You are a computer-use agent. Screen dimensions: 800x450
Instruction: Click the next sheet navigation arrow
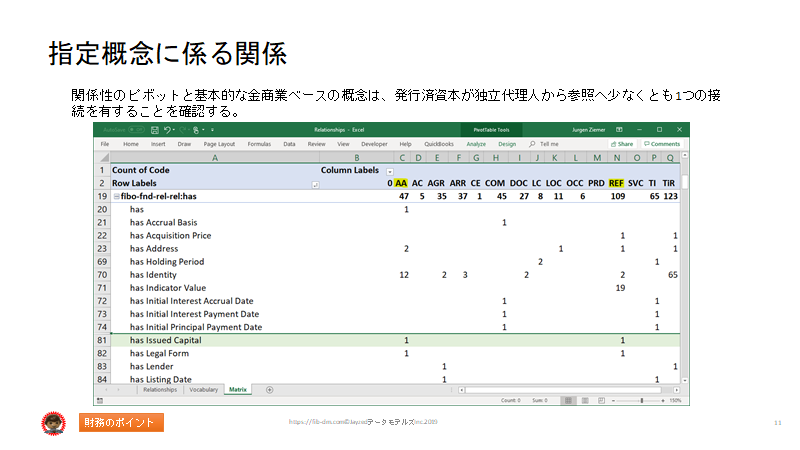(x=118, y=390)
